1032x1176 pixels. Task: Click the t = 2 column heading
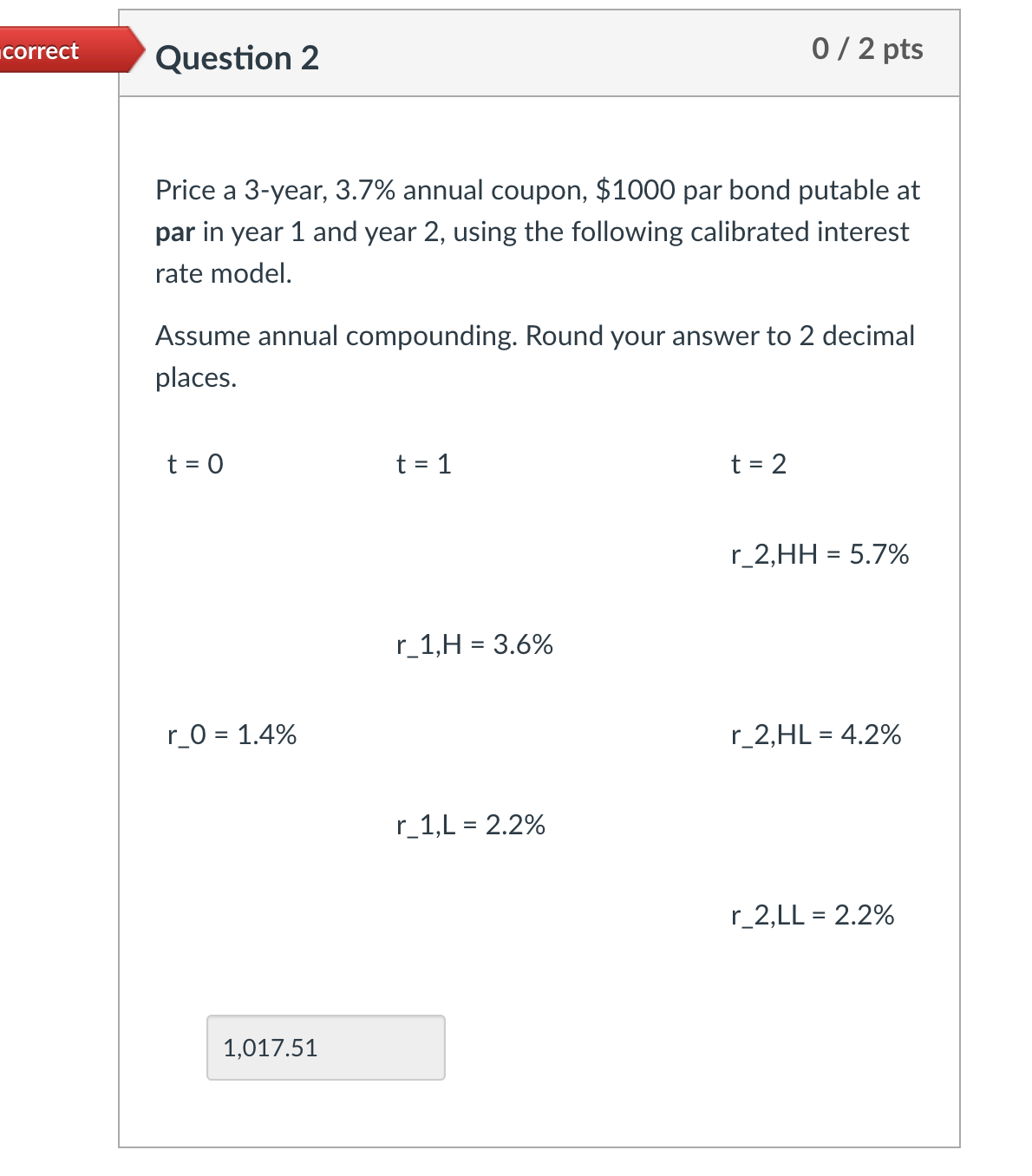(x=758, y=465)
